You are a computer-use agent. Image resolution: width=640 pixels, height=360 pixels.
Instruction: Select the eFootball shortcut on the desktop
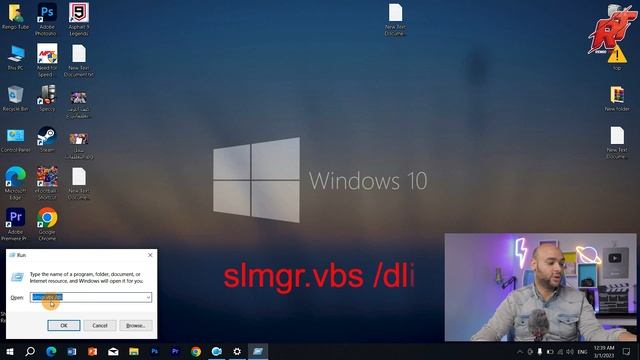47,183
